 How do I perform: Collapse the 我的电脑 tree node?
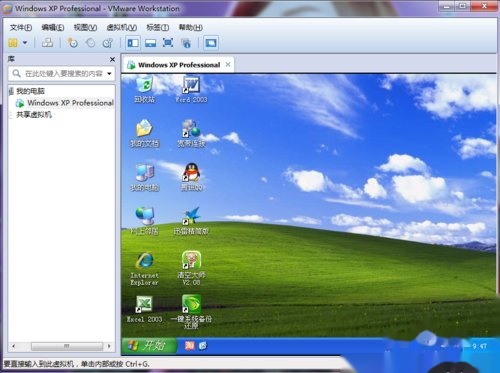click(11, 91)
